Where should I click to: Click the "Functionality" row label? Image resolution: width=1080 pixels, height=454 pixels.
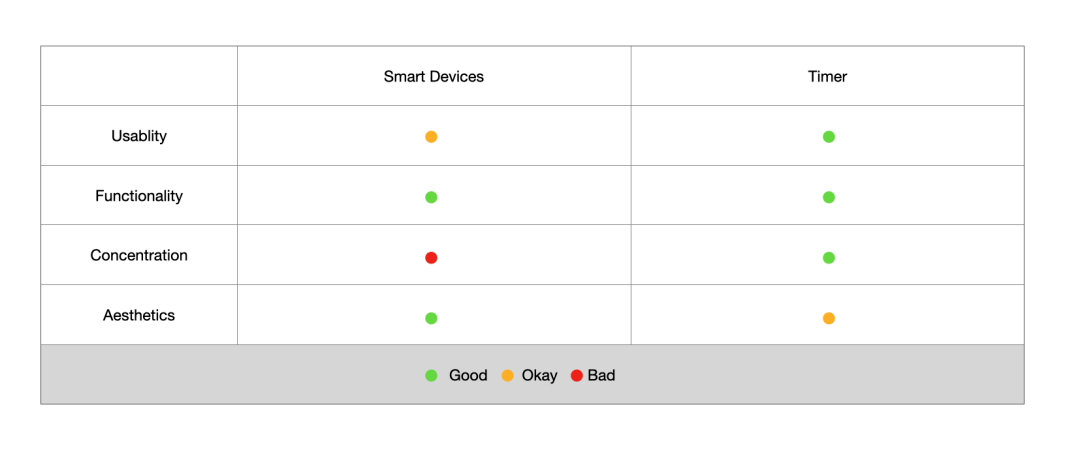point(139,196)
